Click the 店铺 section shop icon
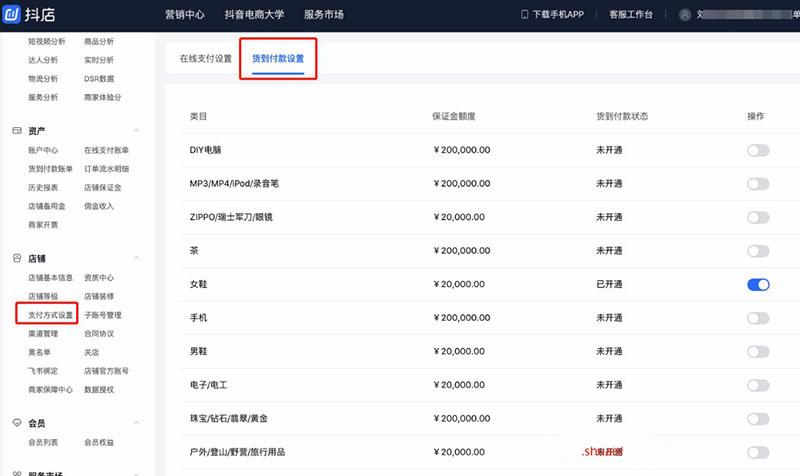Image resolution: width=800 pixels, height=476 pixels. 16,258
